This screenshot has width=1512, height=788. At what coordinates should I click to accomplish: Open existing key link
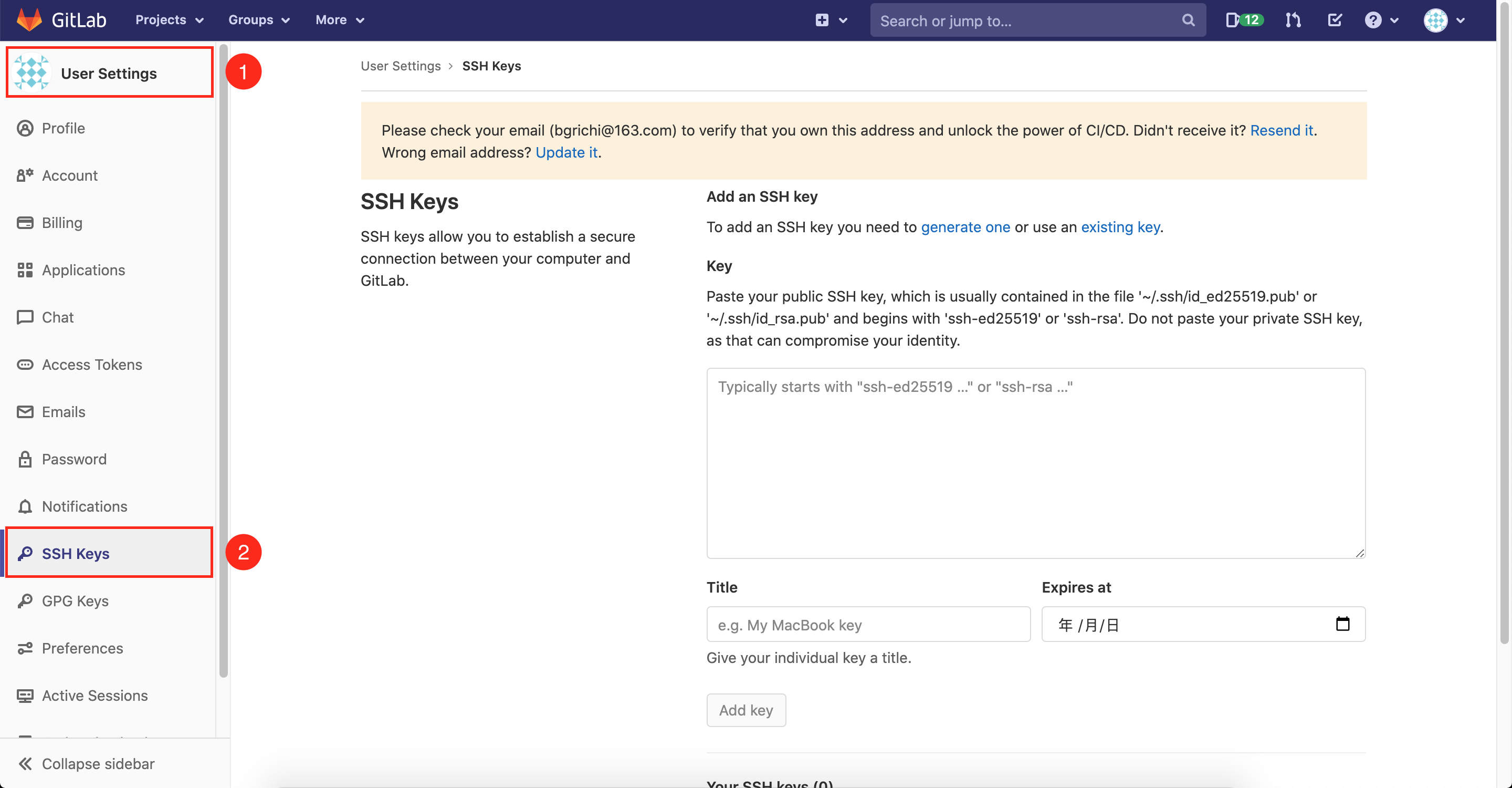(1120, 226)
